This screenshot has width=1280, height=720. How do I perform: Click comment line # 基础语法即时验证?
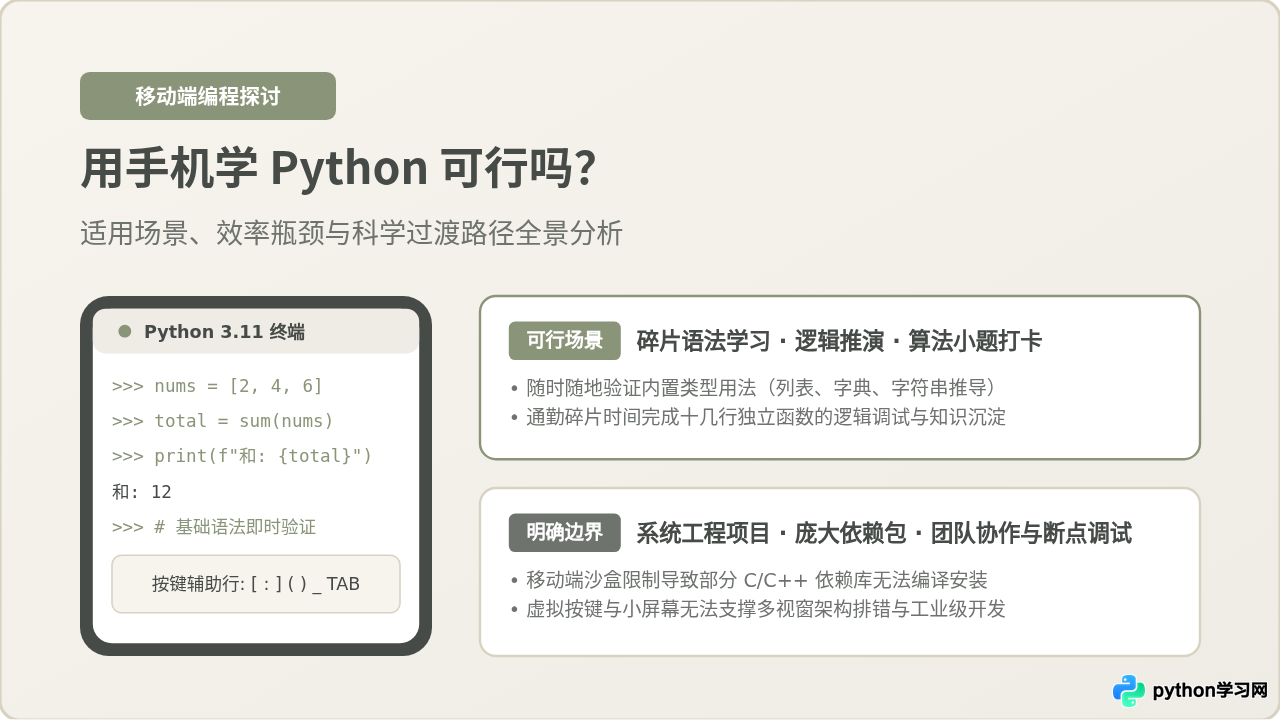[x=214, y=527]
